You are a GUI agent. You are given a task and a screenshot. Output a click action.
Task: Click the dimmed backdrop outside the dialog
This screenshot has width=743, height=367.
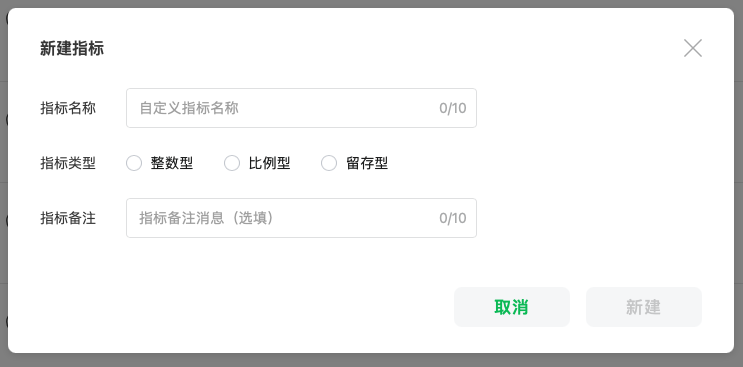point(372,361)
